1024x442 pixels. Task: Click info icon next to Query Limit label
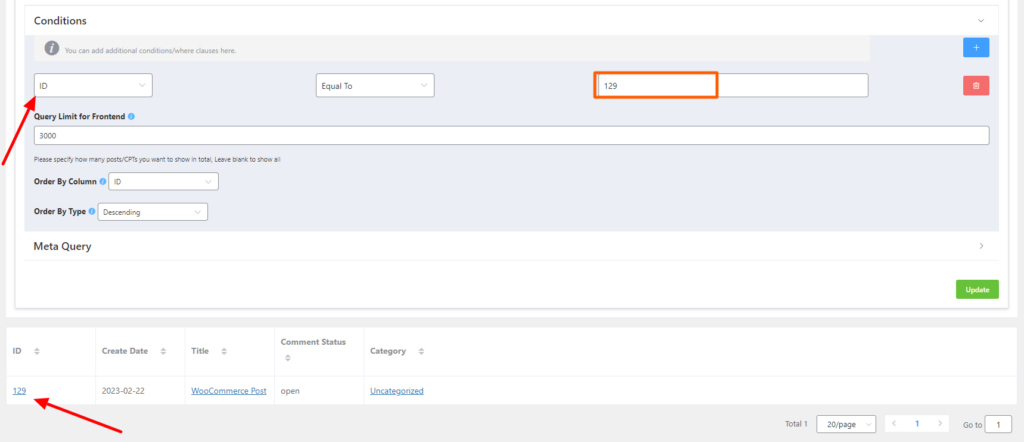pos(132,117)
